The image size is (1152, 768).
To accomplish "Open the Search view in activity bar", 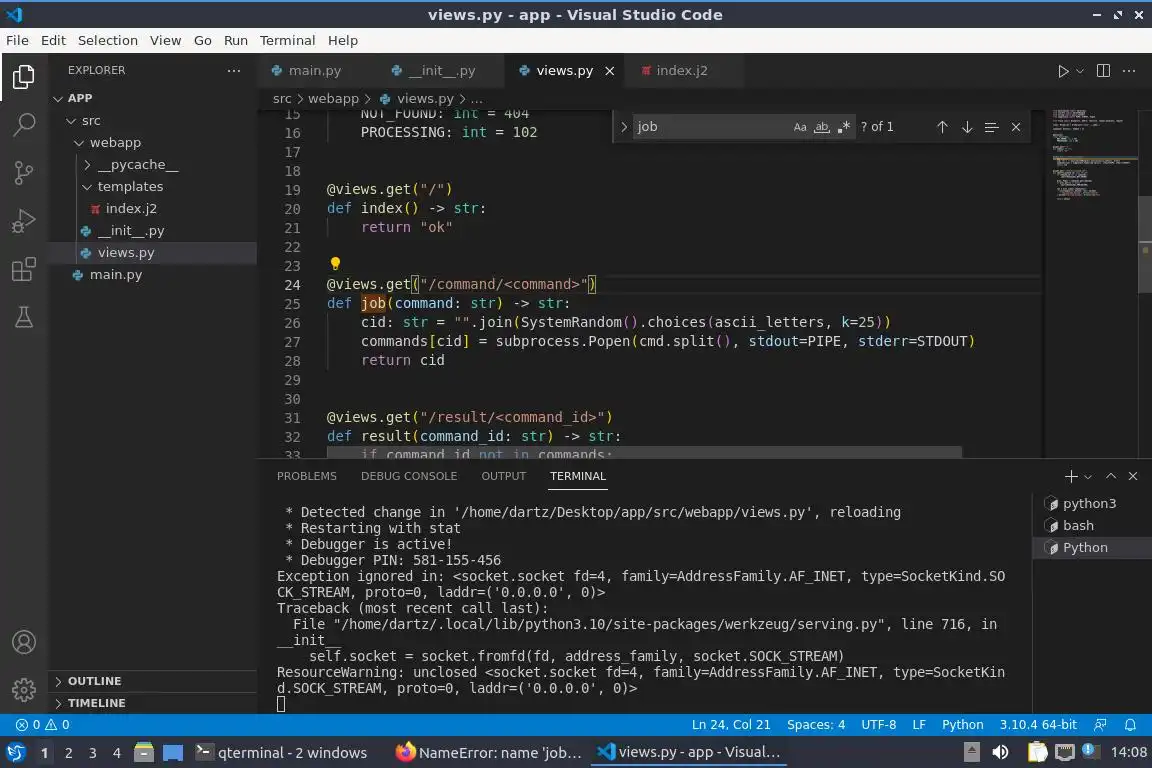I will (24, 125).
